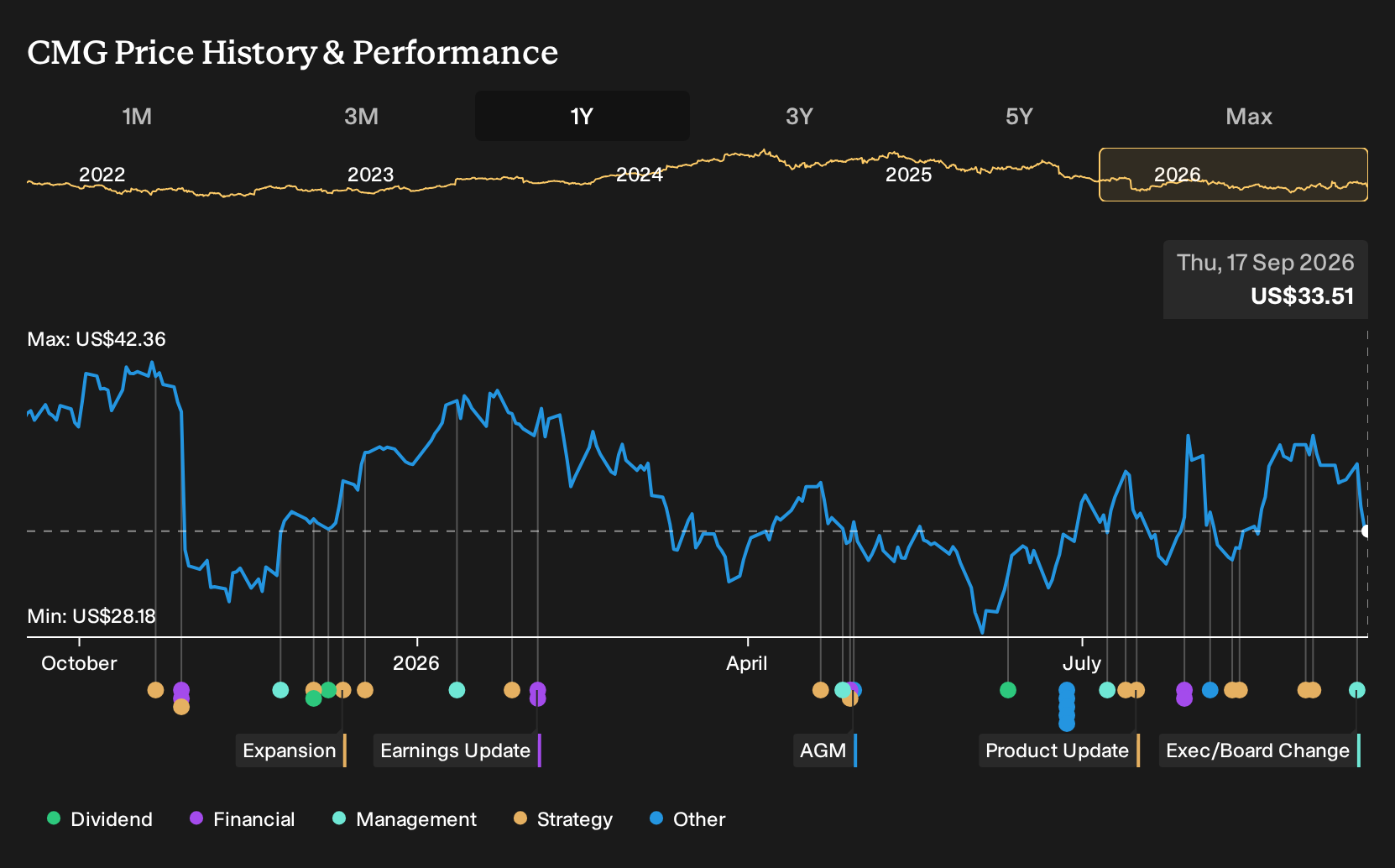
Task: Click the orange Strategy legend dot
Action: [x=520, y=818]
